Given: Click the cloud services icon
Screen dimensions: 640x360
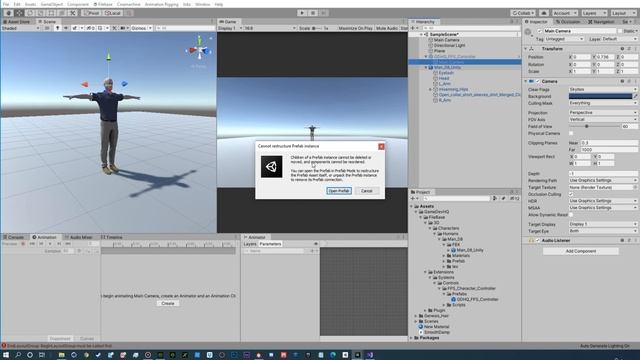Looking at the screenshot, I should [x=544, y=13].
